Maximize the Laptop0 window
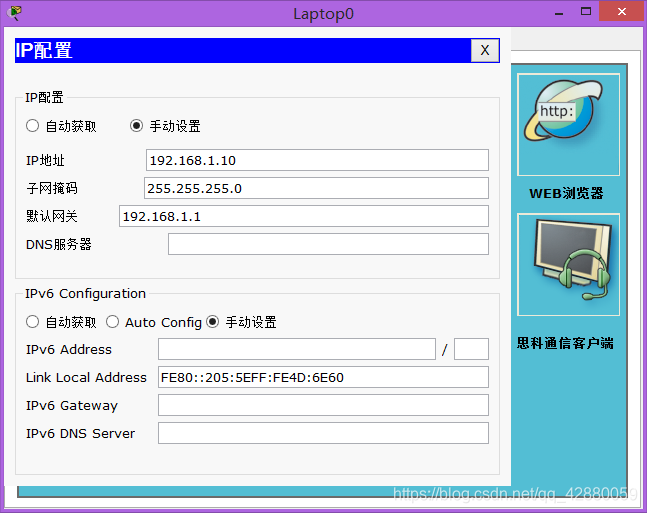The image size is (647, 513). pyautogui.click(x=586, y=12)
